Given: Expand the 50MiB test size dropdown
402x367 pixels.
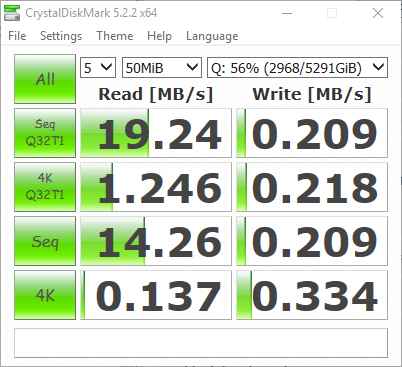Looking at the screenshot, I should coord(162,68).
